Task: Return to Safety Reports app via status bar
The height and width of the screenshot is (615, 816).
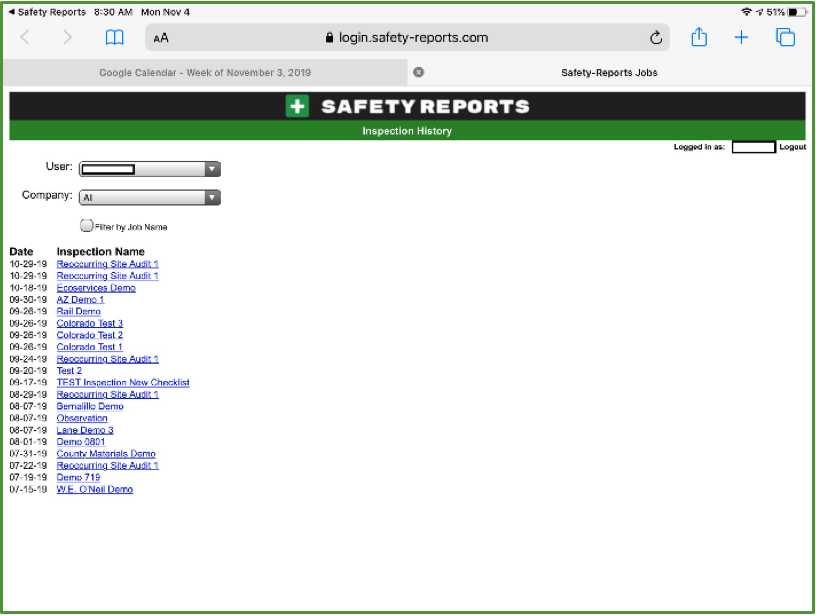Action: click(47, 12)
